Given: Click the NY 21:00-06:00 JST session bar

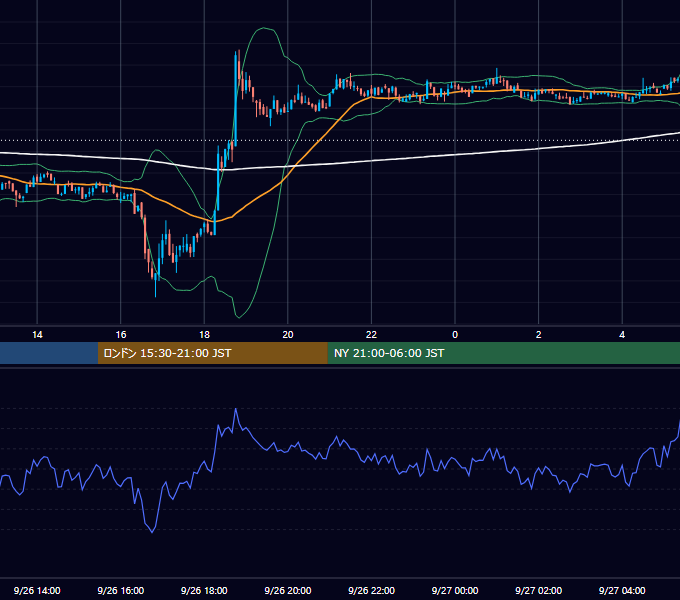Looking at the screenshot, I should [x=503, y=353].
